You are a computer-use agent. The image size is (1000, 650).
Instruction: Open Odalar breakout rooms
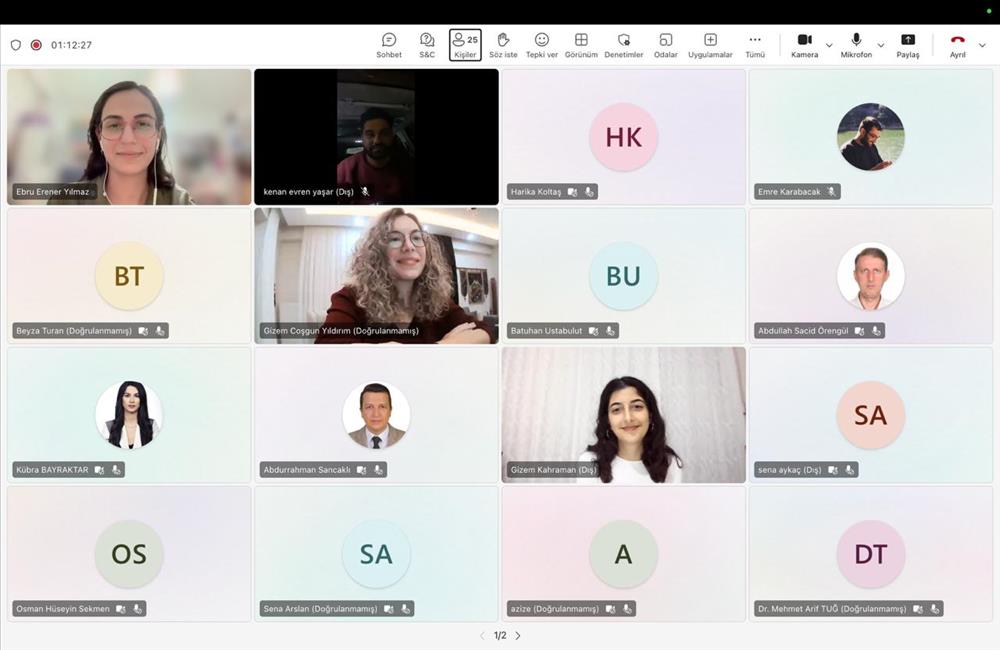tap(665, 45)
